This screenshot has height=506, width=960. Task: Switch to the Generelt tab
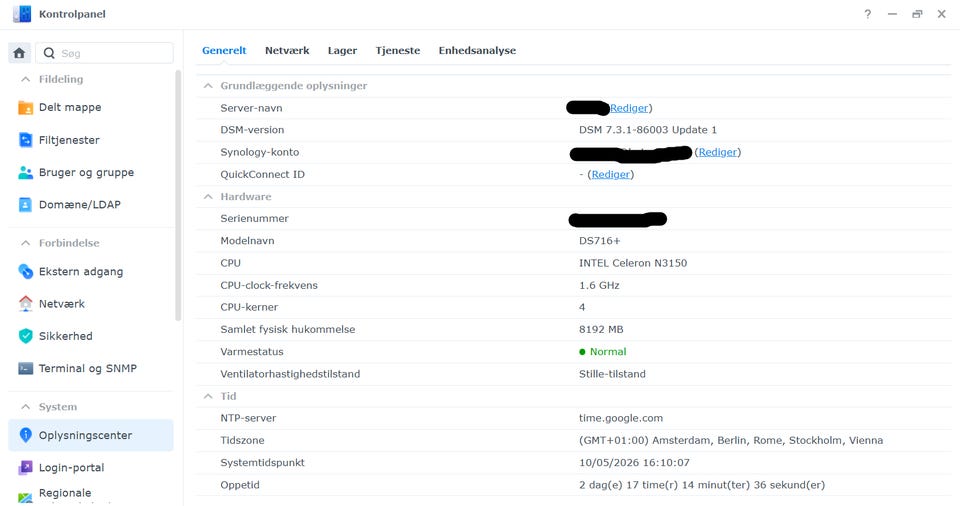224,51
